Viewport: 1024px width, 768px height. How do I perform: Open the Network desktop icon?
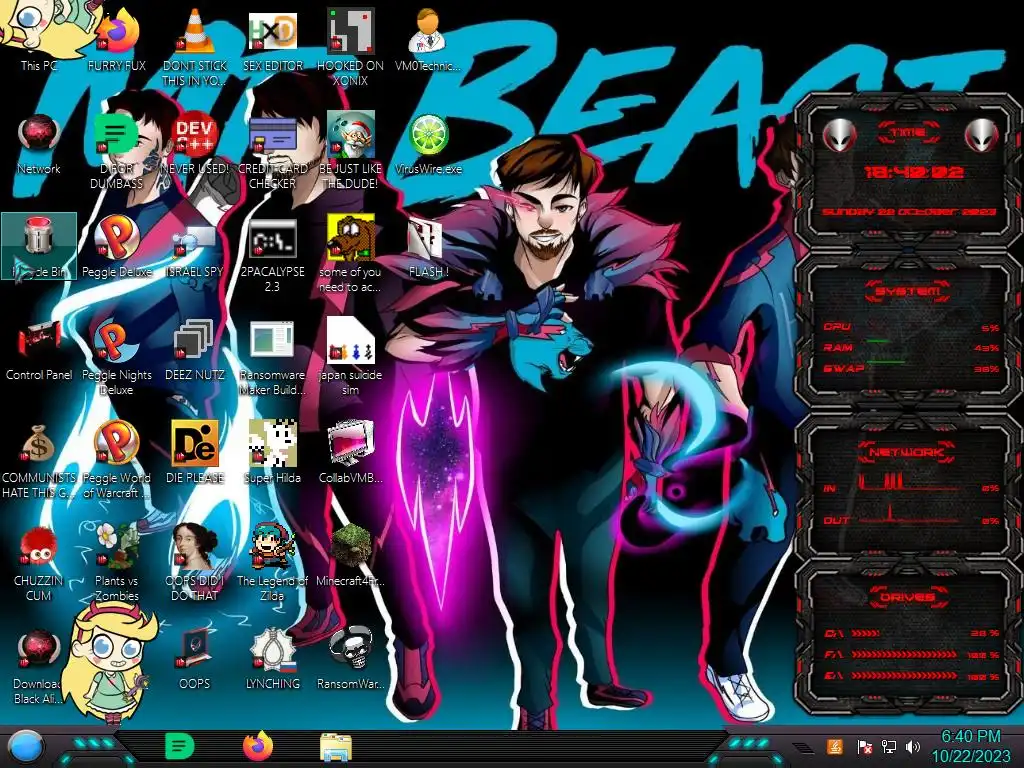39,144
